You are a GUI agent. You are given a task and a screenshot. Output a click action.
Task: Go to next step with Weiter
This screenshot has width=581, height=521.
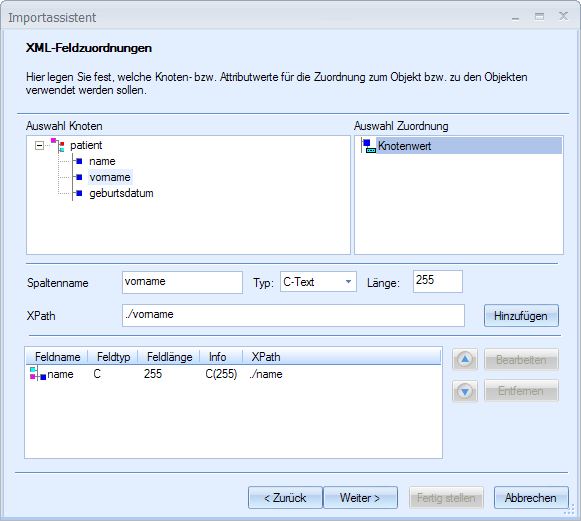pyautogui.click(x=360, y=498)
